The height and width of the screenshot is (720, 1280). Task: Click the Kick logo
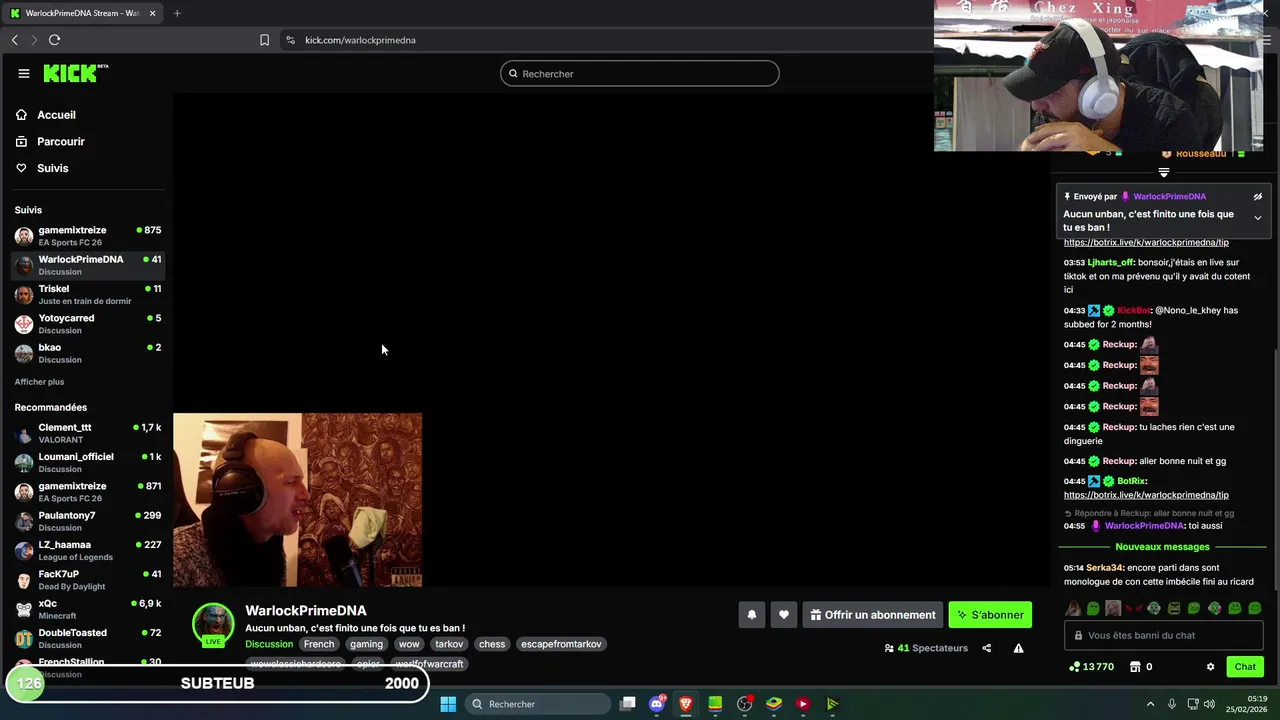point(75,73)
